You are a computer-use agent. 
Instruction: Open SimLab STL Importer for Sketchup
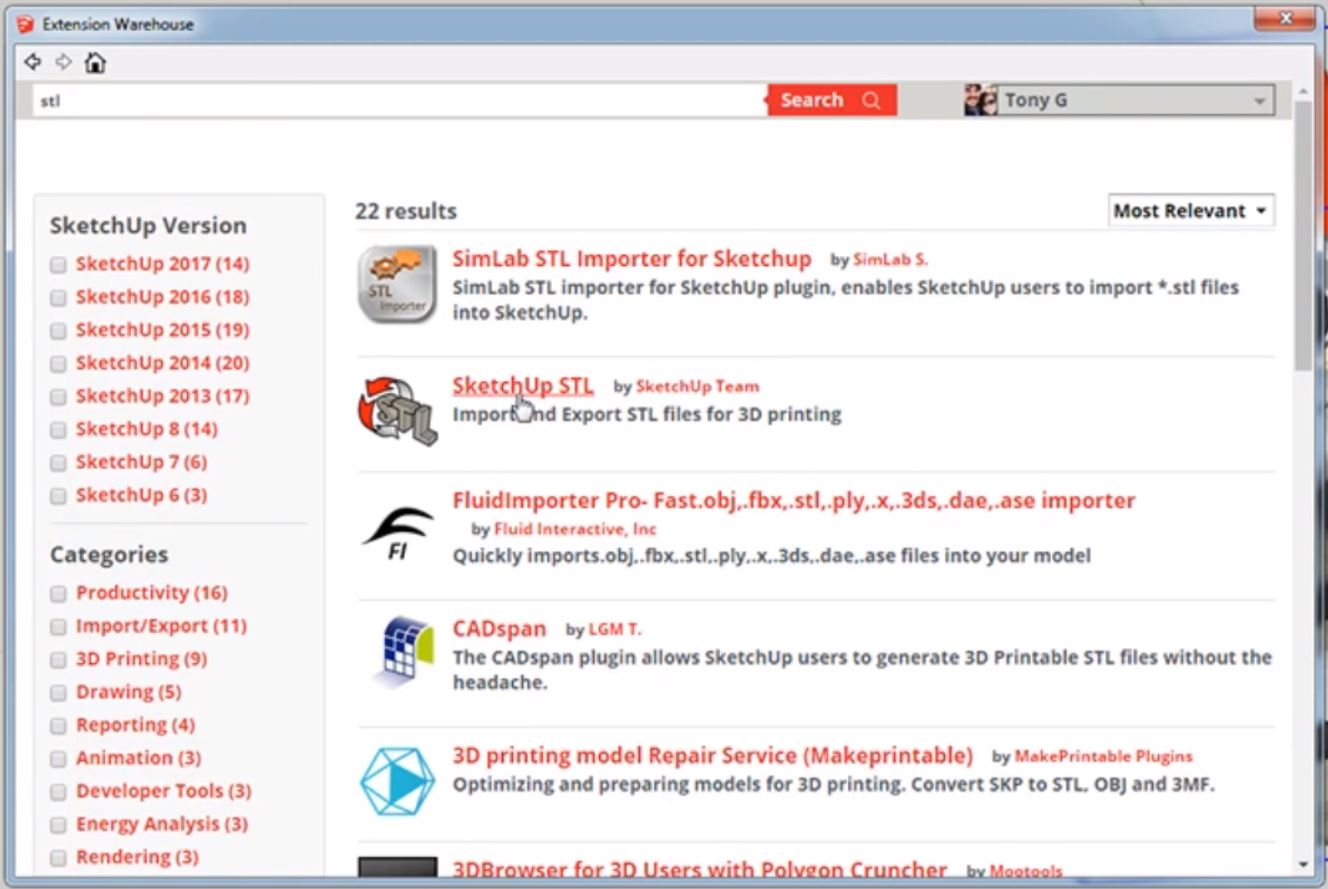coord(632,258)
